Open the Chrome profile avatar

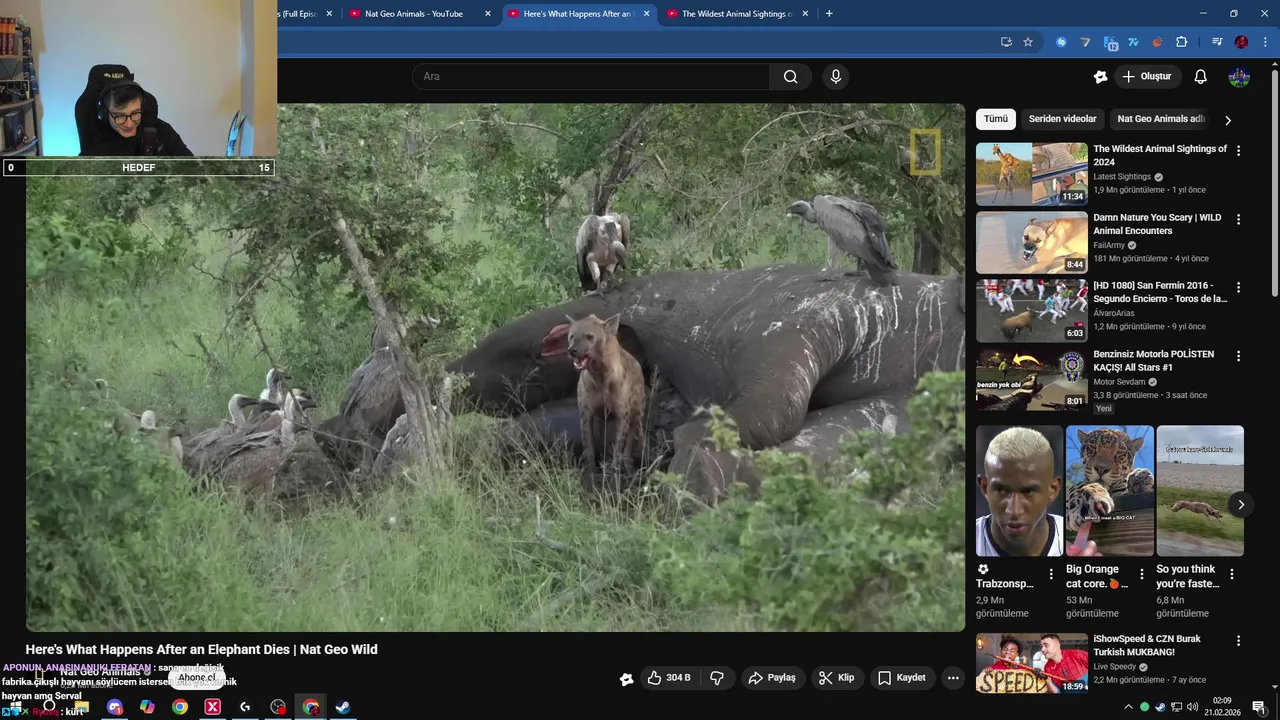click(x=1241, y=42)
